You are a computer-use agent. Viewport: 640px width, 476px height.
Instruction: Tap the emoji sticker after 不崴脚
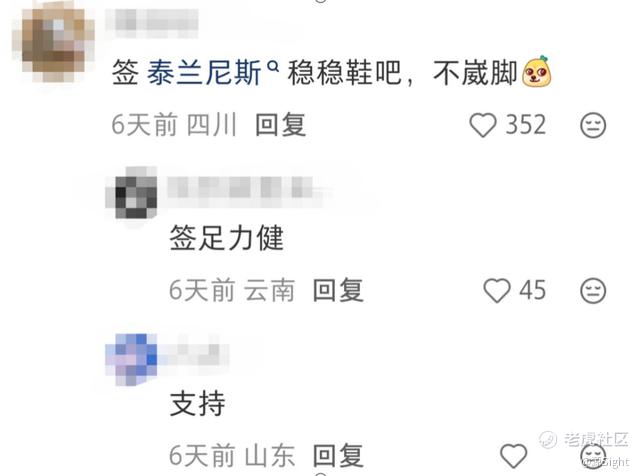point(537,71)
